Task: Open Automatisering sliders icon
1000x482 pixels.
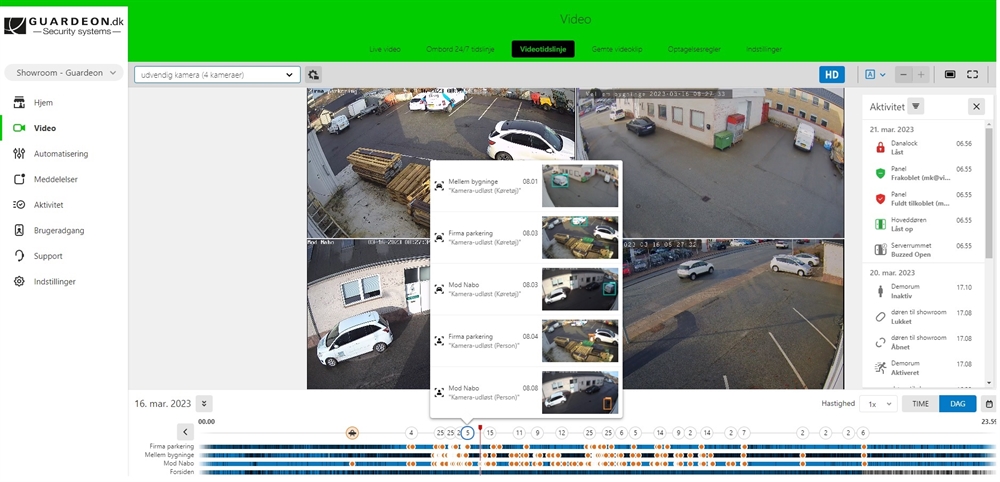Action: [19, 154]
